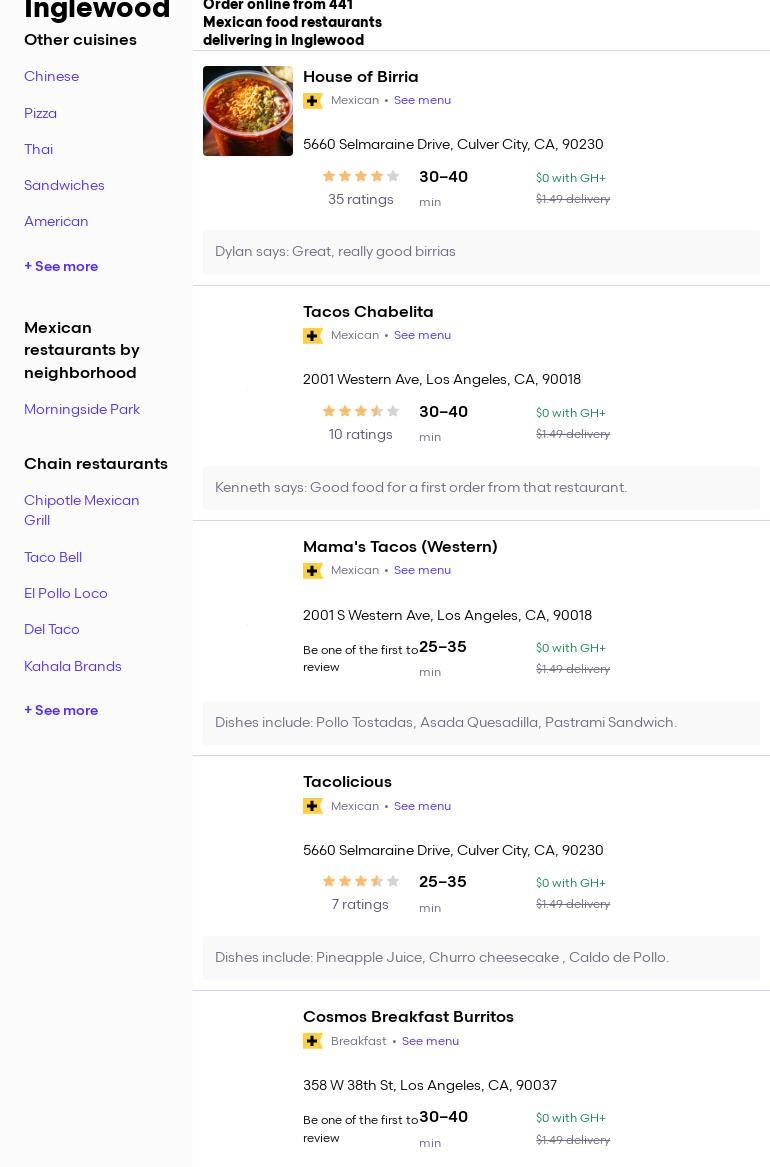
Task: Open the Chinese cuisine link
Action: pyautogui.click(x=51, y=77)
